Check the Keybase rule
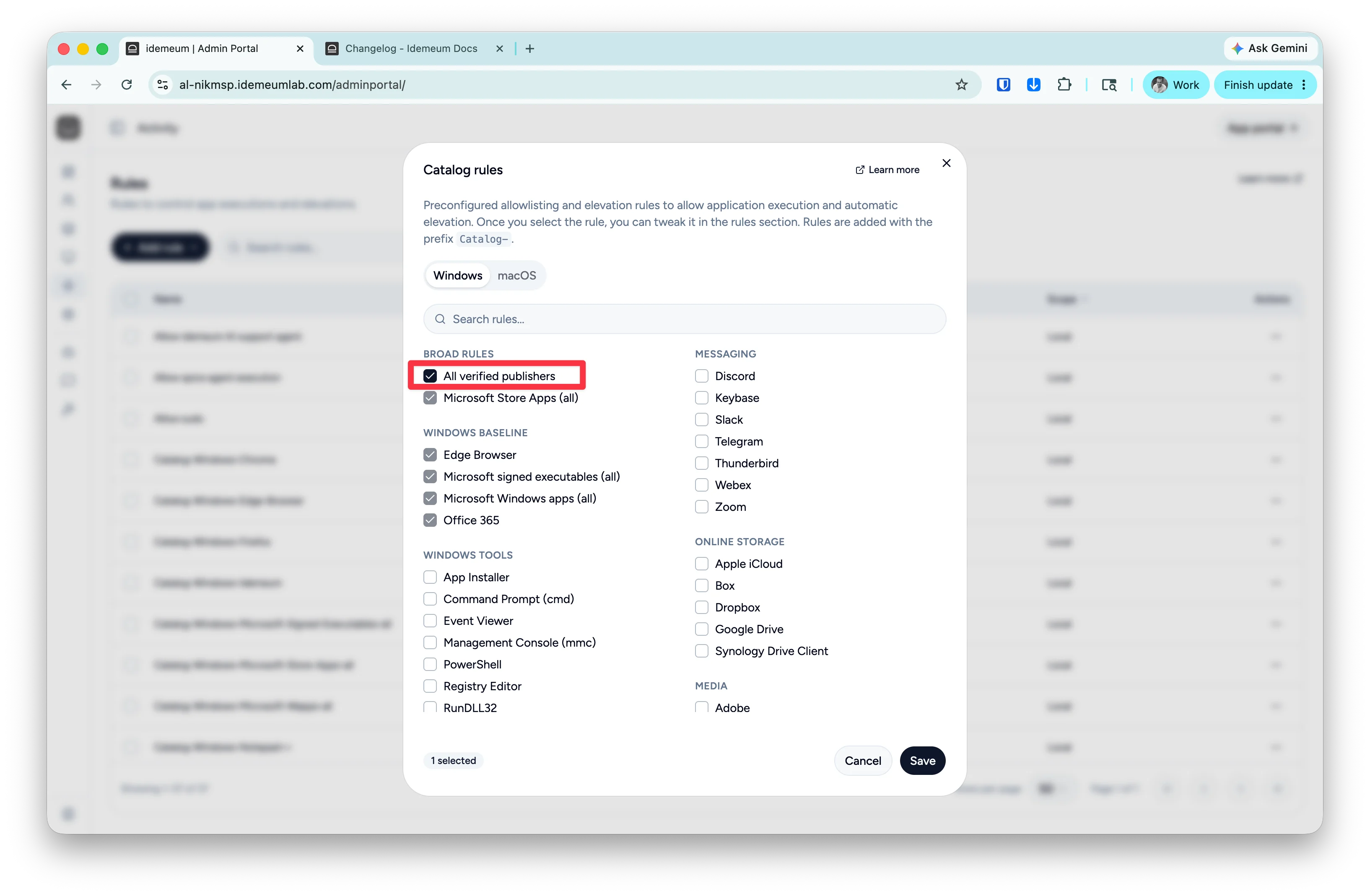The image size is (1370, 896). click(x=702, y=398)
